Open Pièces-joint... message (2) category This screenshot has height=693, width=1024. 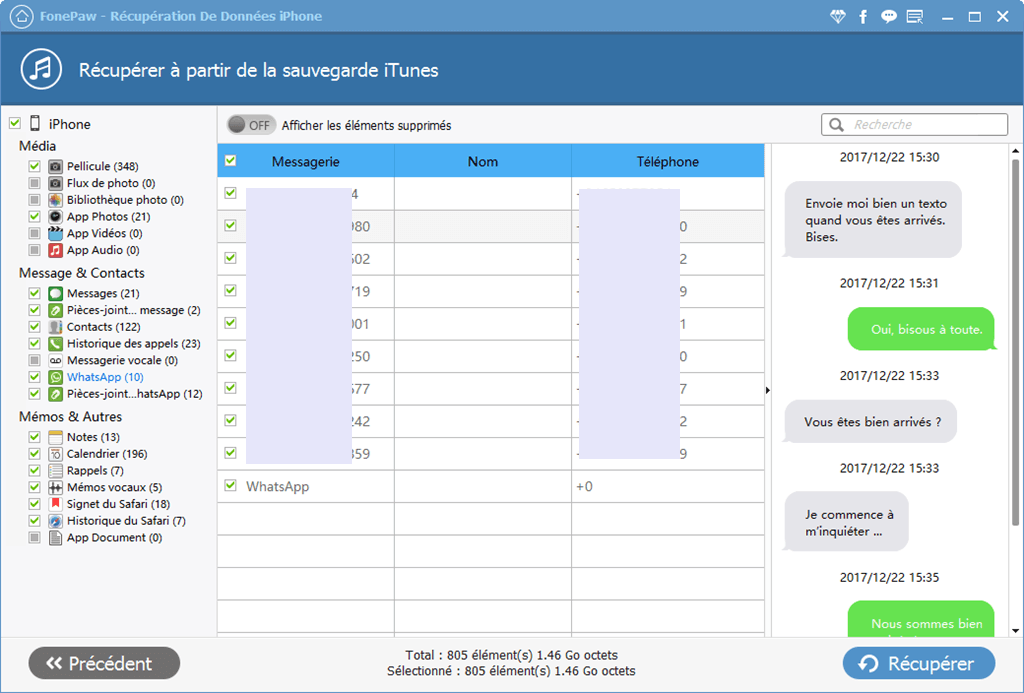(x=133, y=310)
